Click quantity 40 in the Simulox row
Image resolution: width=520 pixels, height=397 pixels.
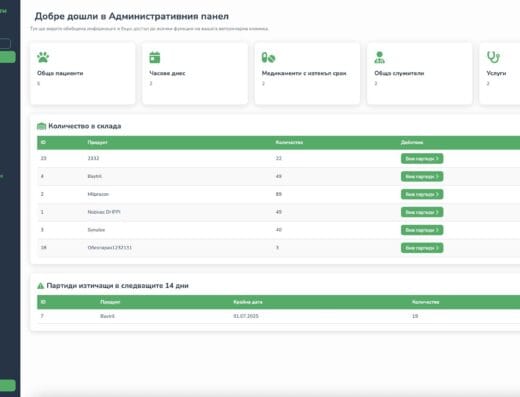point(279,230)
